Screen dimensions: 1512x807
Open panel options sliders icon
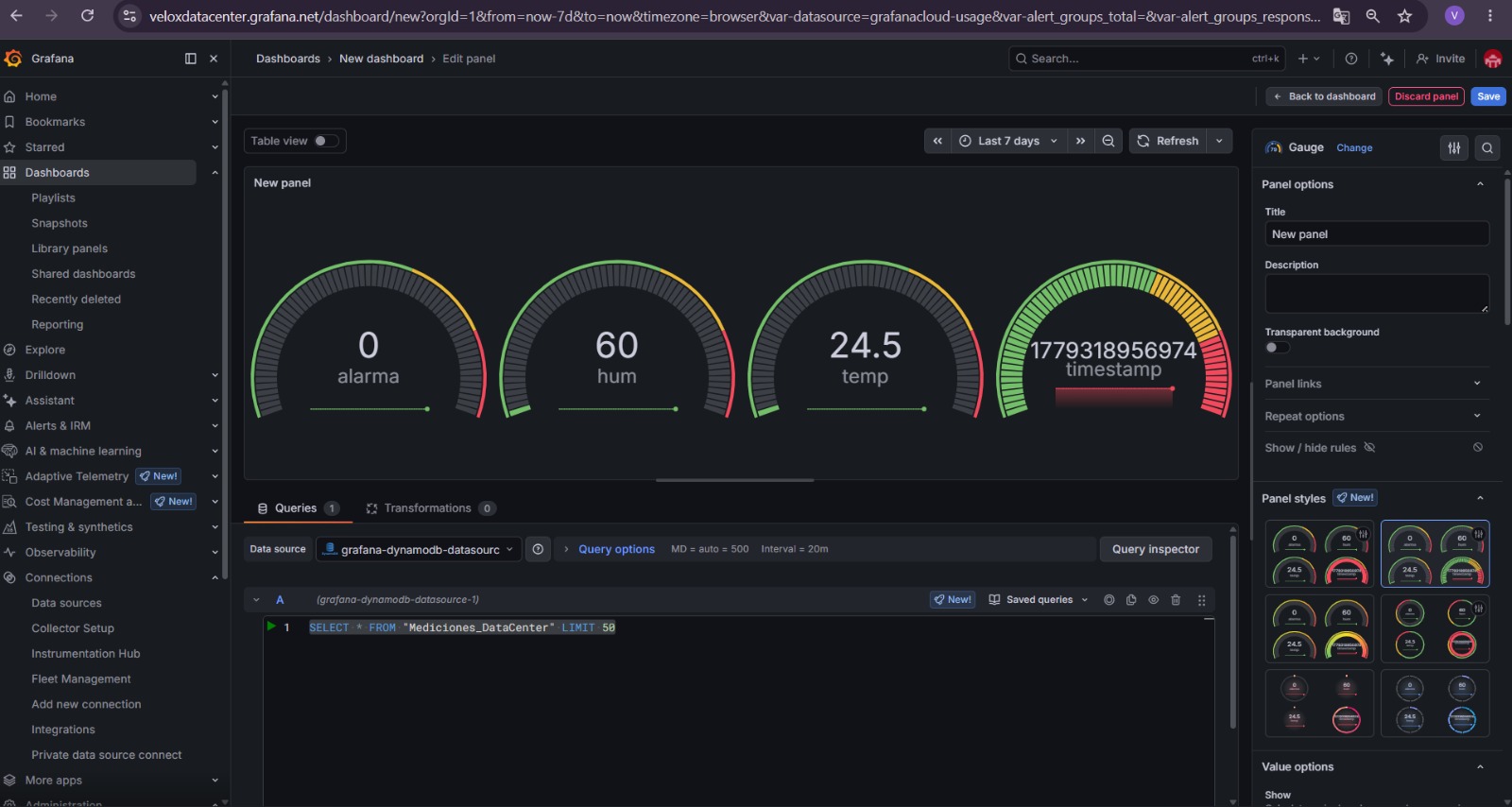1454,147
